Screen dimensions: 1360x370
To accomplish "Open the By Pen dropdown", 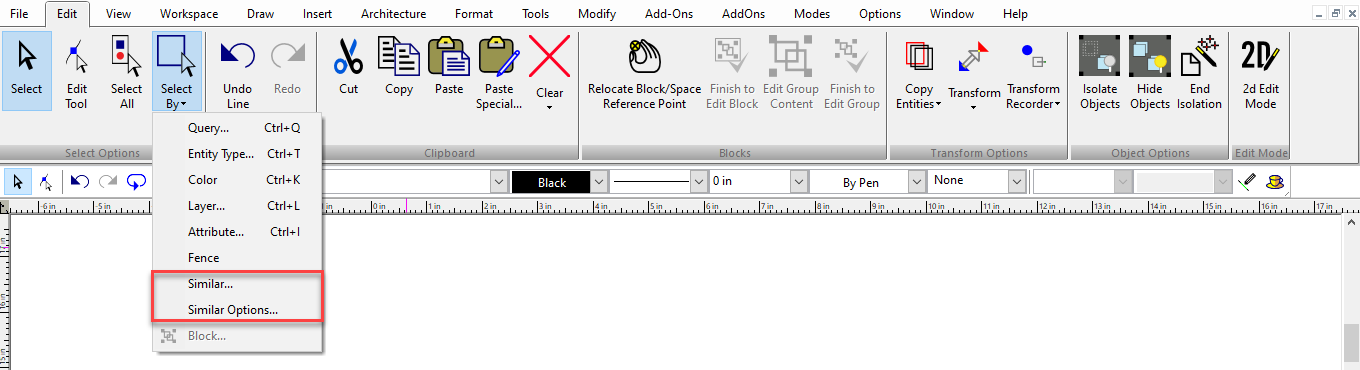I will tap(917, 182).
